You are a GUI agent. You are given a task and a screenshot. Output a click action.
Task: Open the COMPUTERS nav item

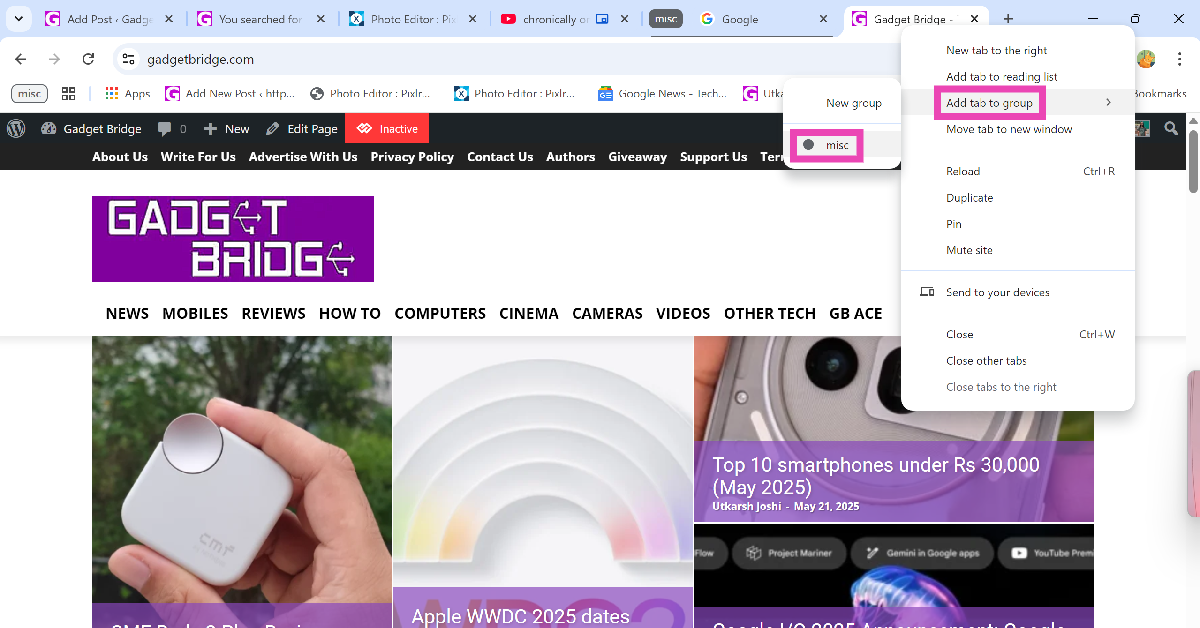pyautogui.click(x=440, y=313)
